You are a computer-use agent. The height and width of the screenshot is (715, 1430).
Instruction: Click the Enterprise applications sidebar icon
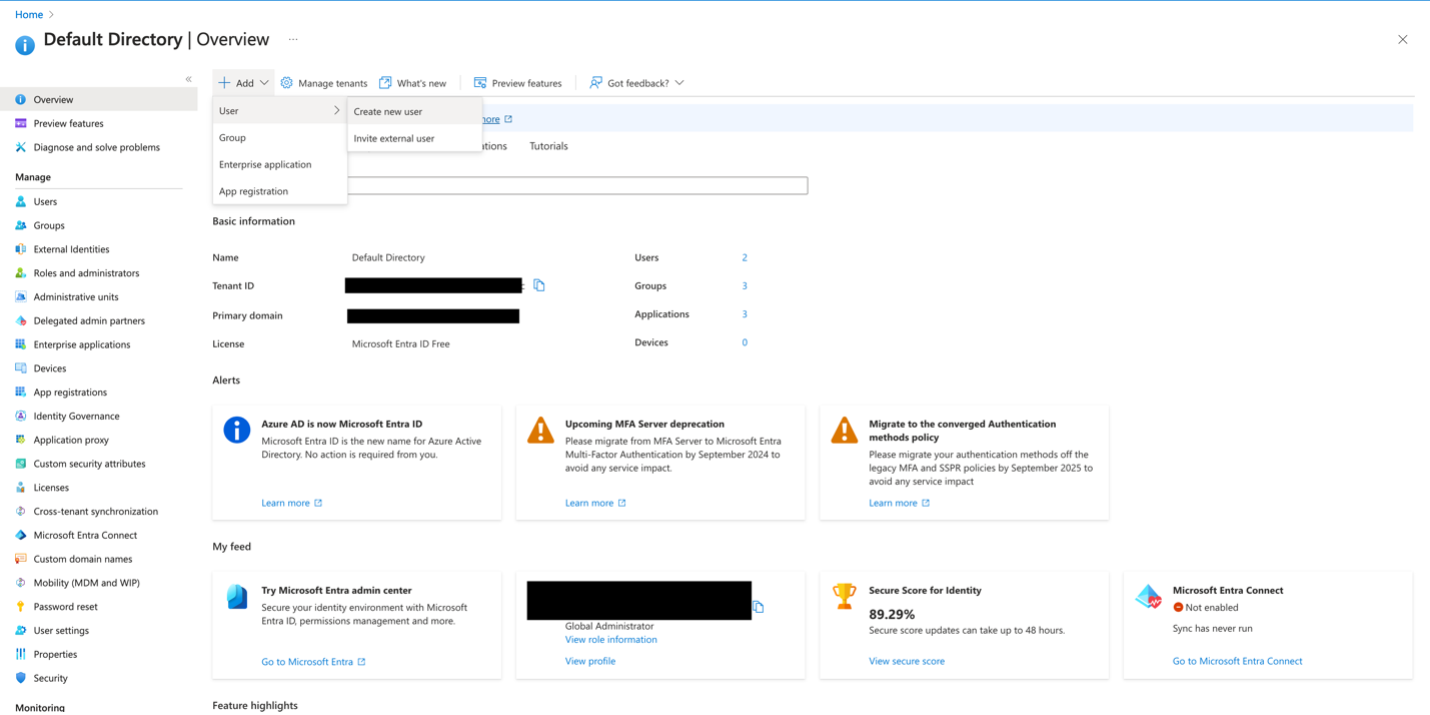pyautogui.click(x=21, y=344)
